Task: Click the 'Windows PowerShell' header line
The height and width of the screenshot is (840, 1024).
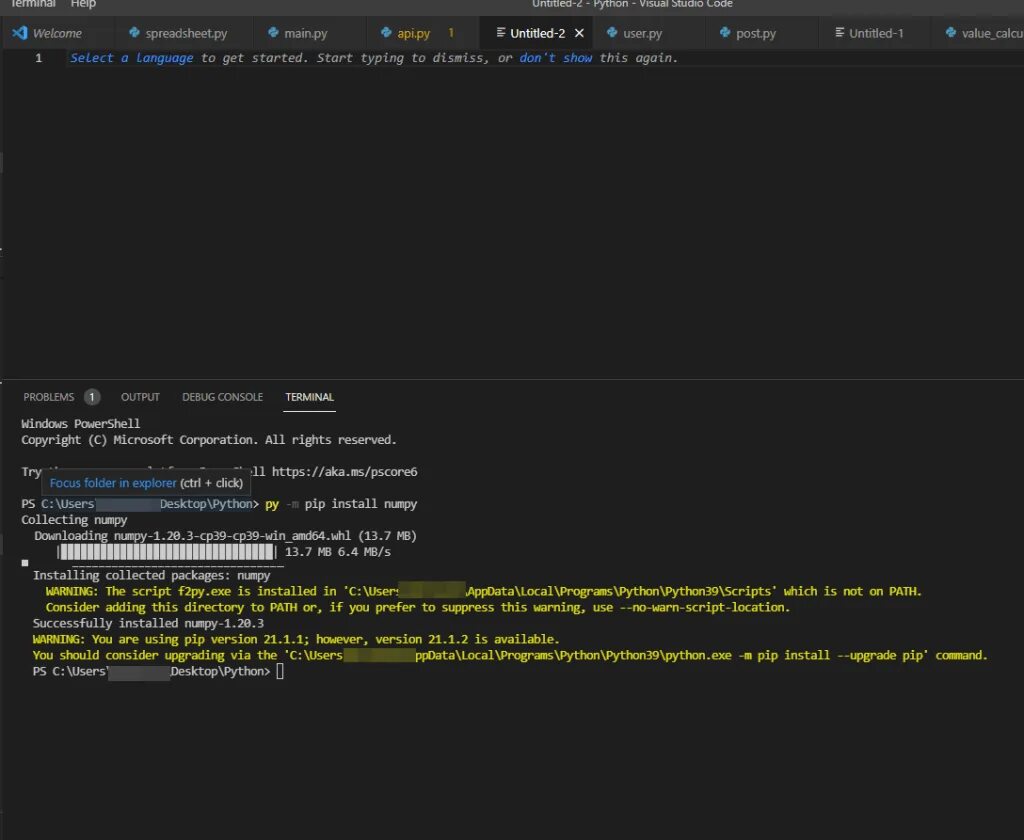Action: point(80,423)
